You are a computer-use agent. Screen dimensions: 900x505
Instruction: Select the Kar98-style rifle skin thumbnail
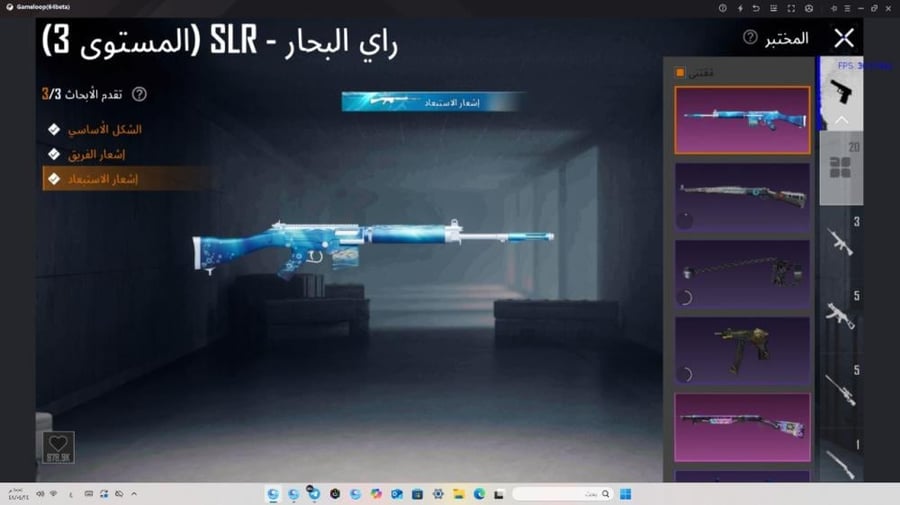[x=742, y=197]
